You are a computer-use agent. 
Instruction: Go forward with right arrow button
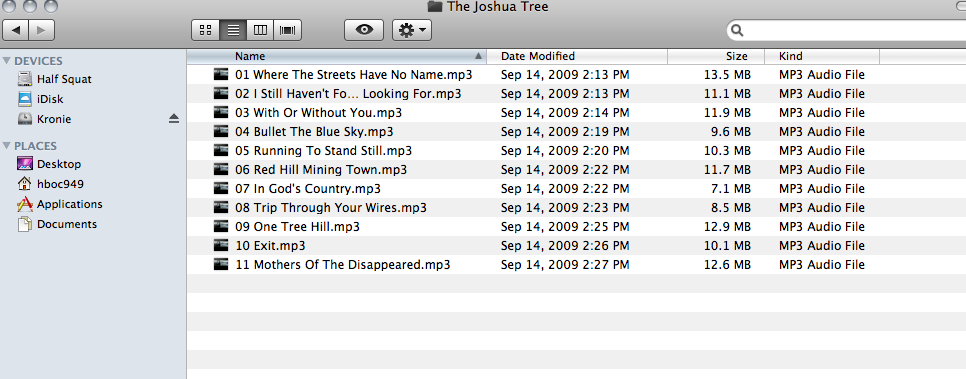click(41, 30)
